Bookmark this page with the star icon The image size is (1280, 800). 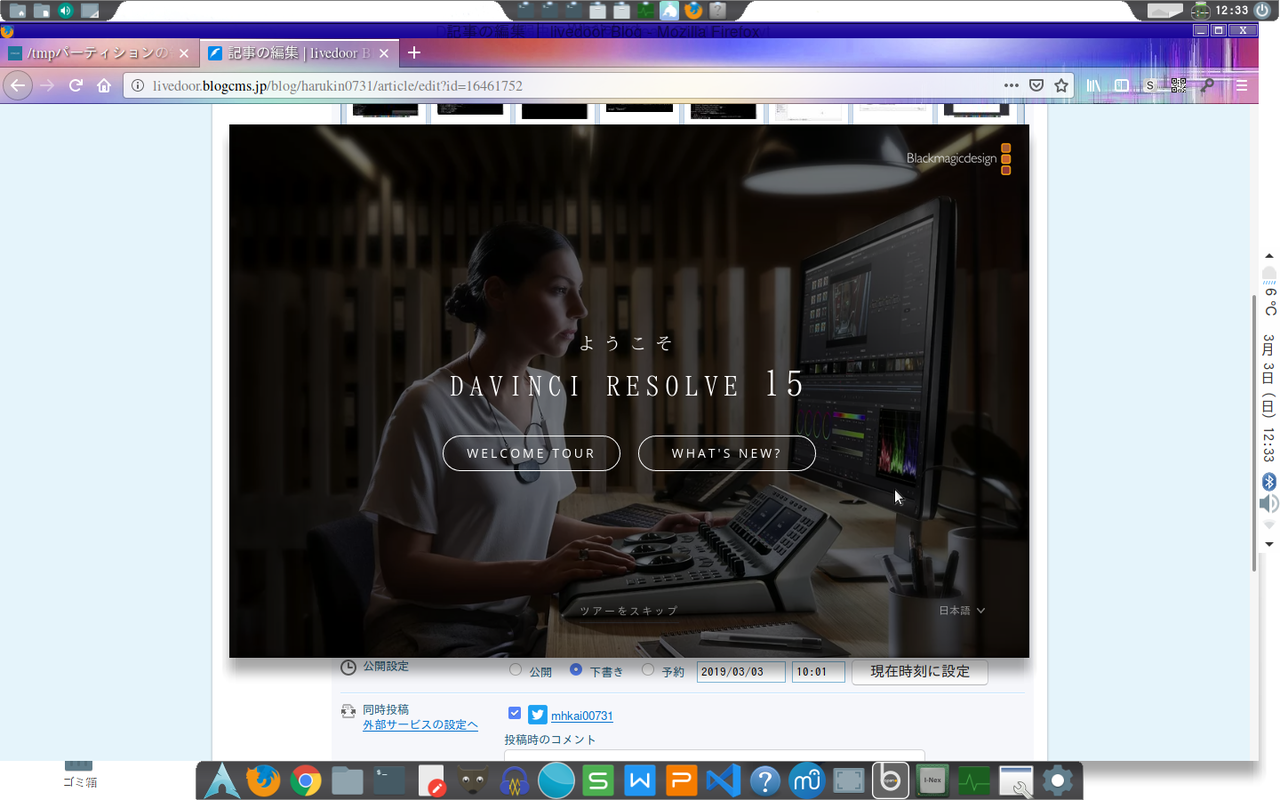(1061, 86)
